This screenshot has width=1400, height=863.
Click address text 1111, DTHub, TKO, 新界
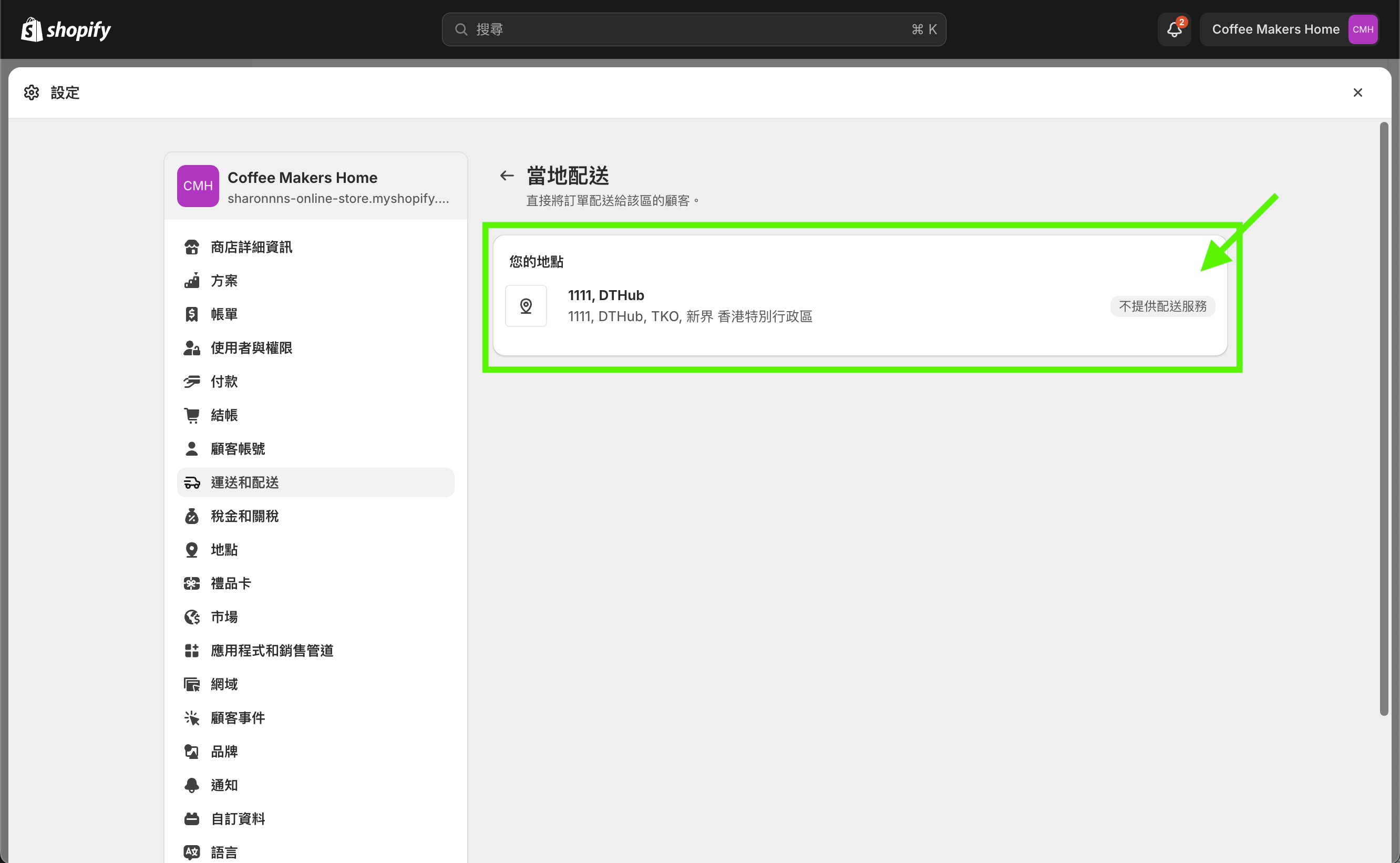coord(690,317)
